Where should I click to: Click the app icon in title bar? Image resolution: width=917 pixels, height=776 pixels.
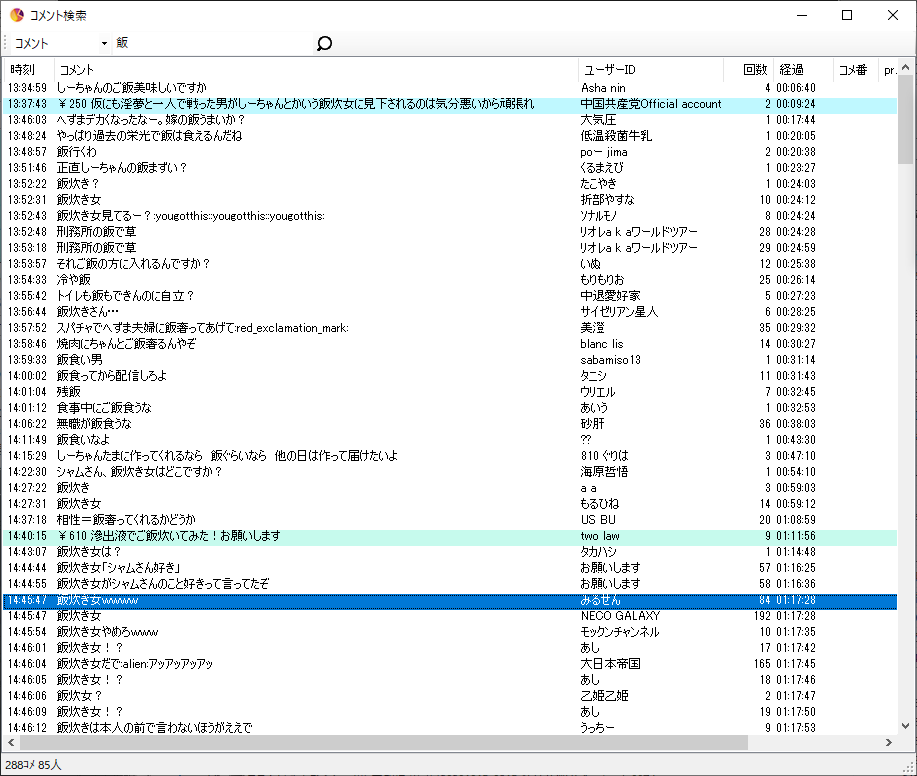click(17, 15)
